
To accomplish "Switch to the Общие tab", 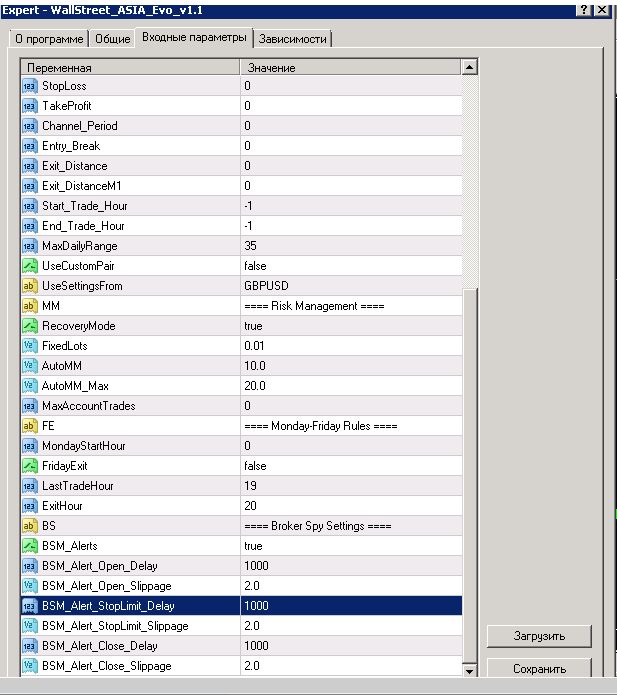I will tap(113, 39).
